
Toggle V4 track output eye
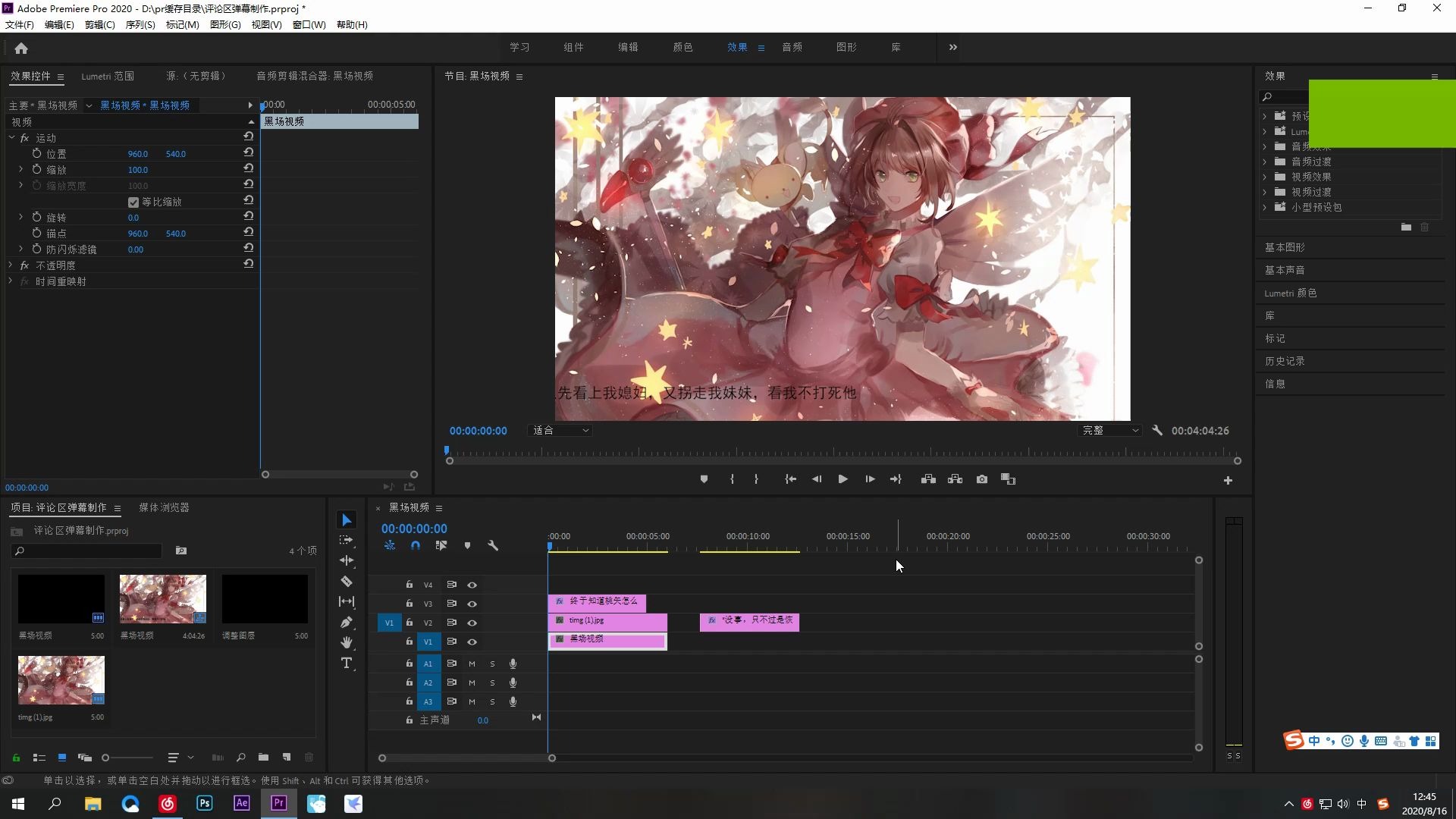point(472,585)
